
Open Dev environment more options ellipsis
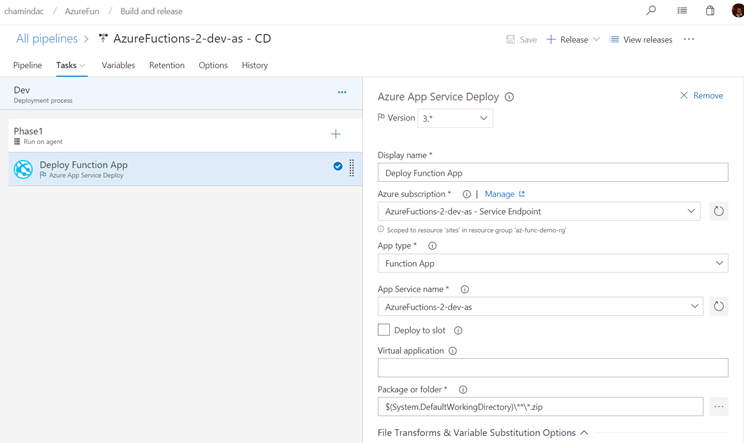(x=342, y=93)
